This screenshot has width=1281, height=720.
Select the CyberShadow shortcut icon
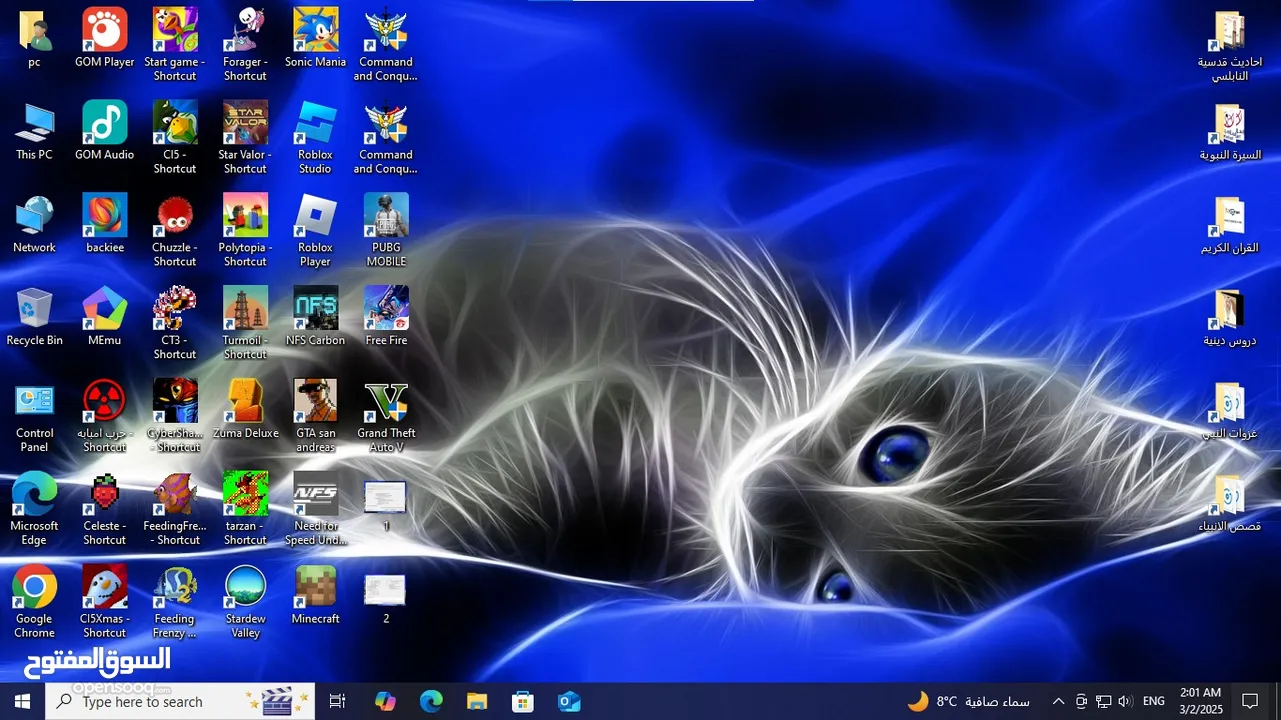[174, 418]
